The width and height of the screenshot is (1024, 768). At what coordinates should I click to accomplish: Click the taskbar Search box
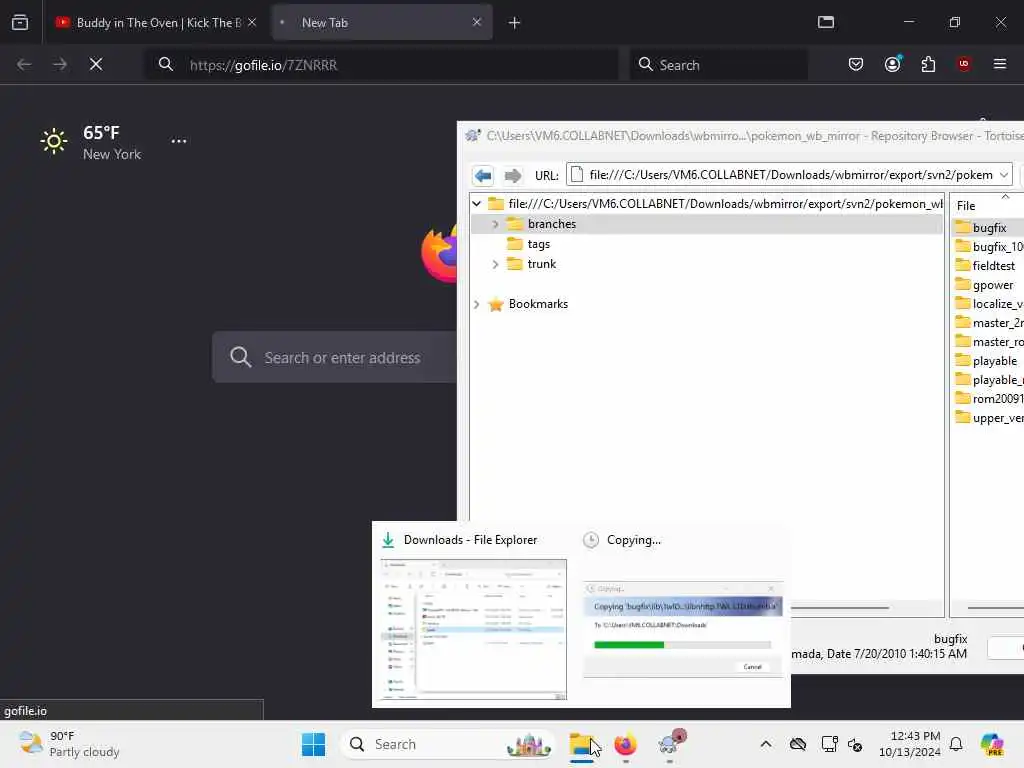point(447,744)
